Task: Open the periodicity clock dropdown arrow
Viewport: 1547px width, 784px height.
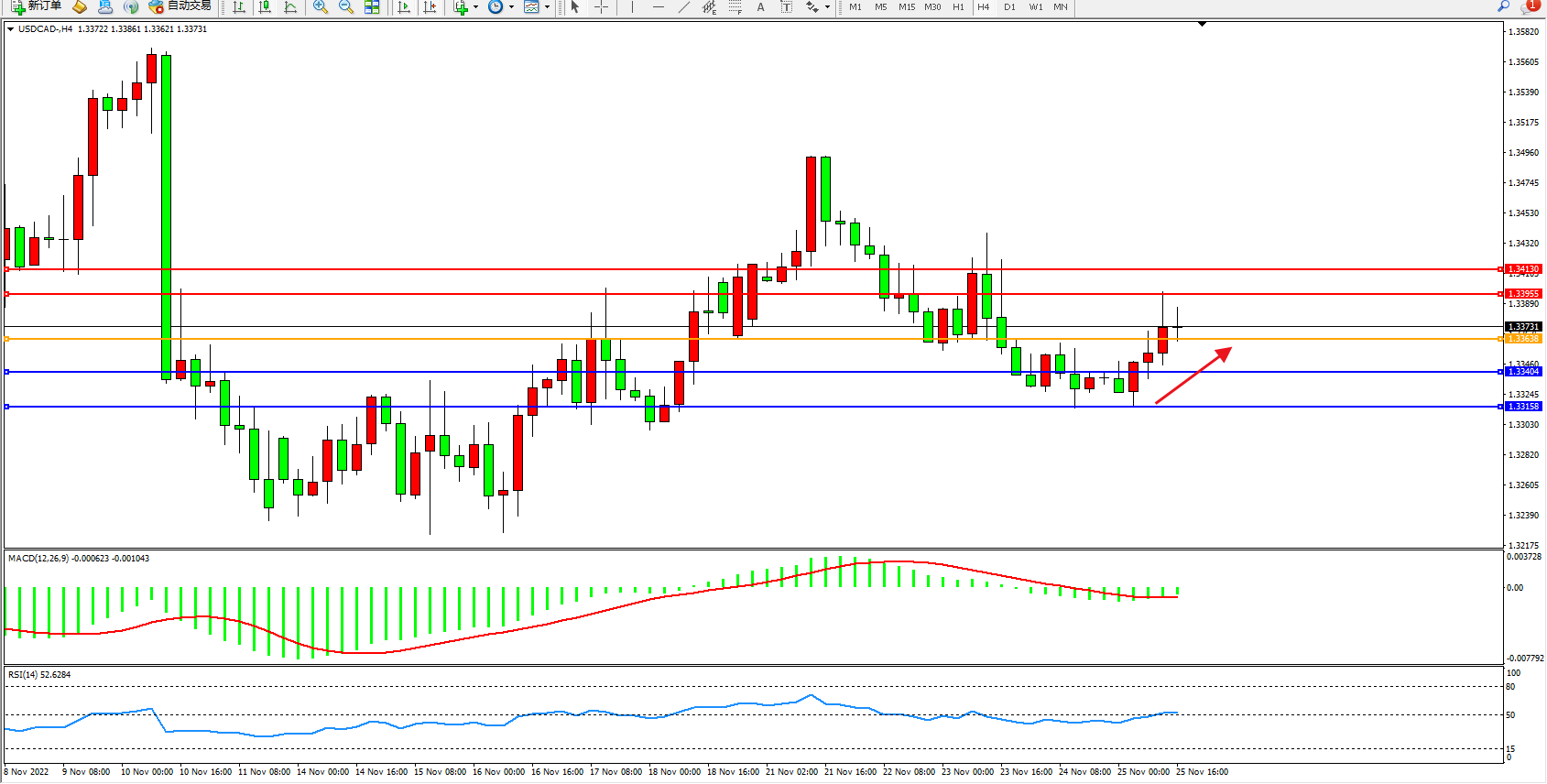Action: (x=511, y=7)
